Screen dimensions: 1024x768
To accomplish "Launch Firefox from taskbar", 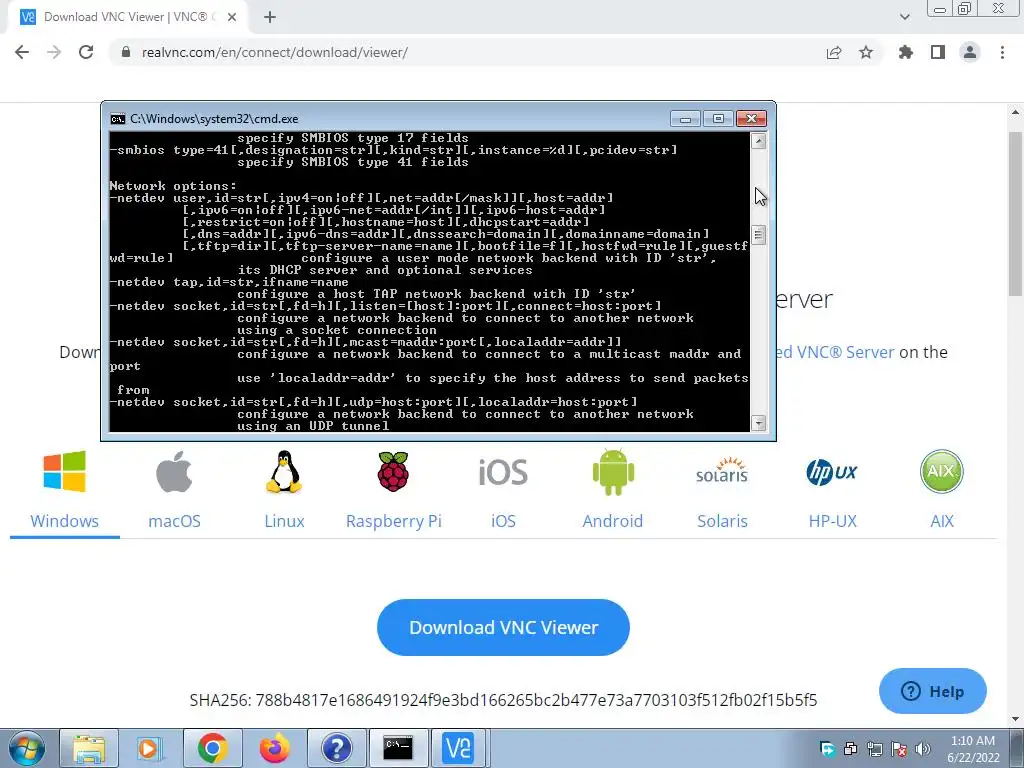I will 274,748.
